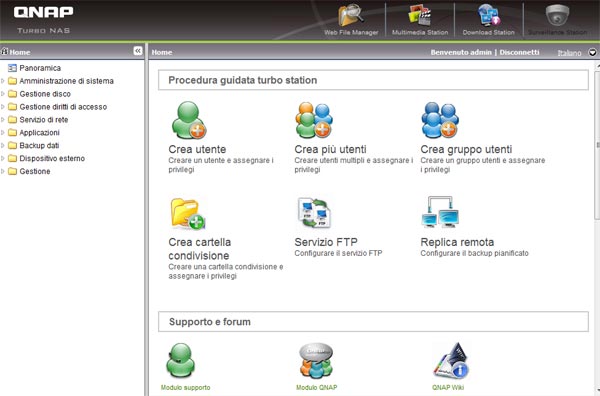Expand Gestione diritti di accesso arrow

coord(3,107)
